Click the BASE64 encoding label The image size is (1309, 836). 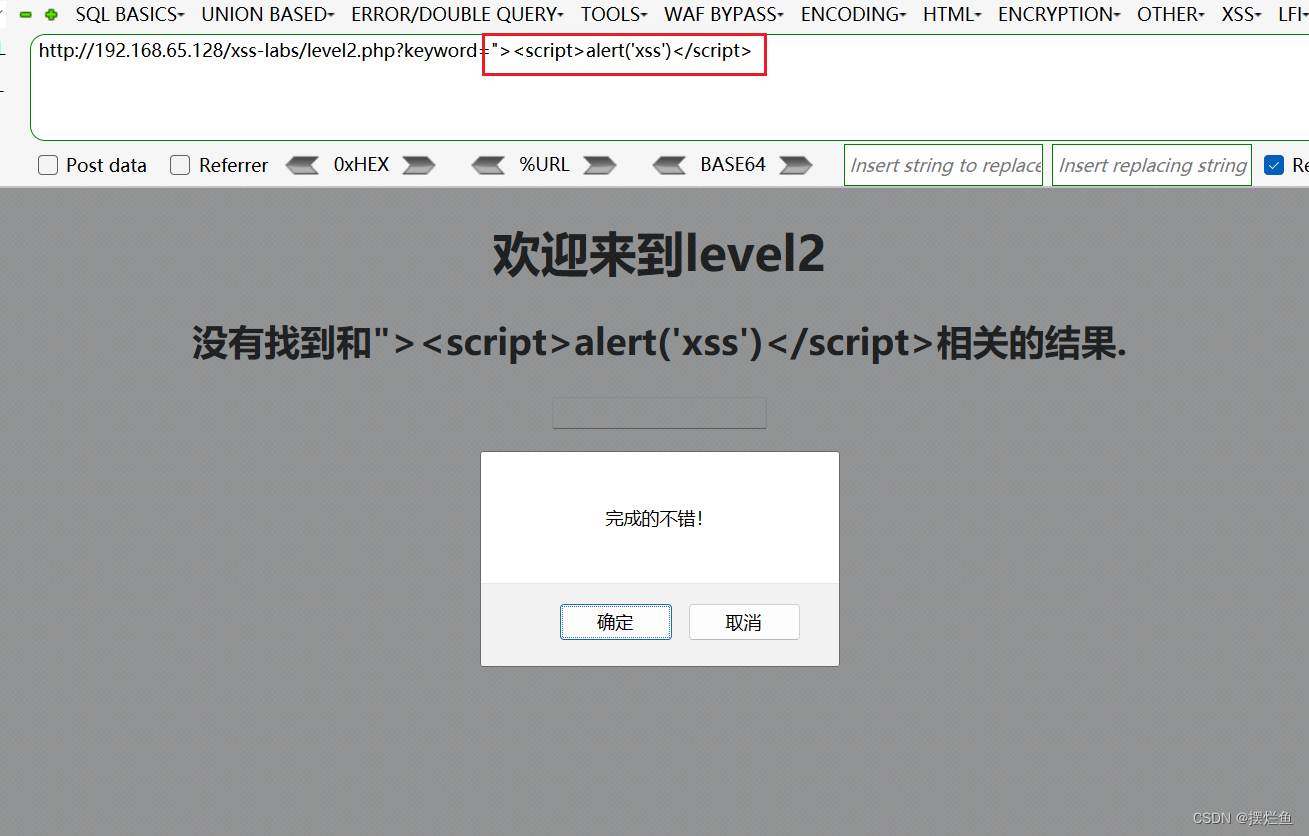click(733, 165)
